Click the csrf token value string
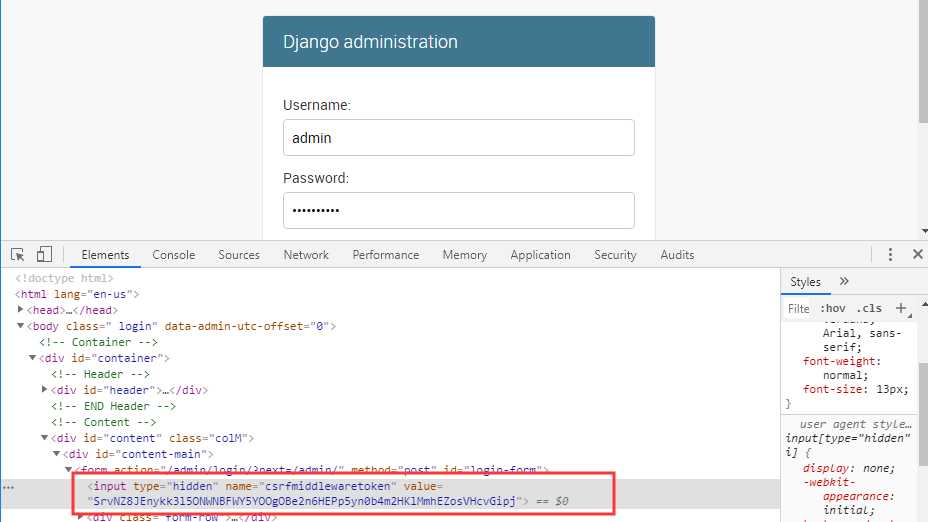 pos(305,501)
